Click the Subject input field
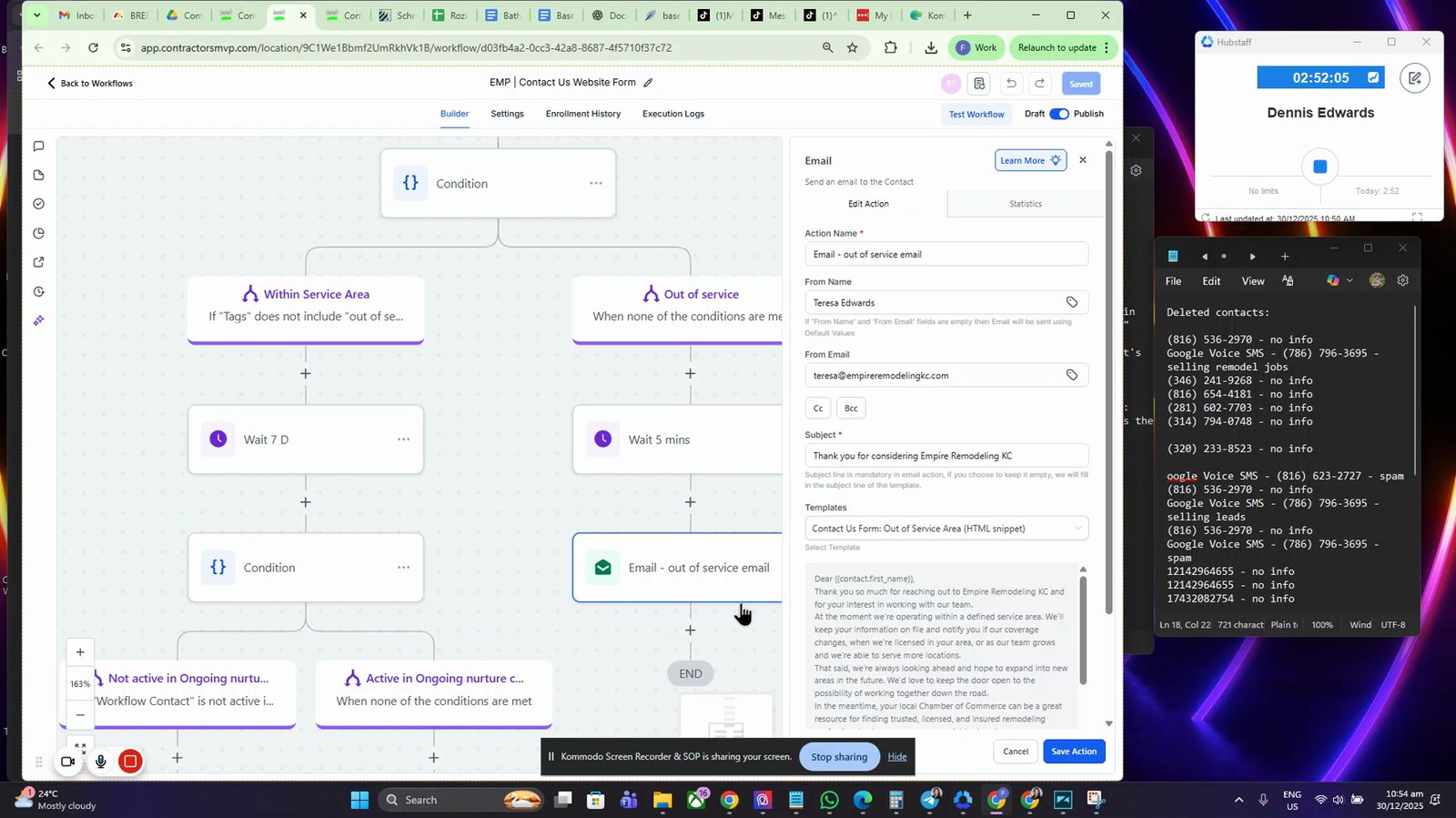Screen dimensions: 1456x818 coord(946,456)
